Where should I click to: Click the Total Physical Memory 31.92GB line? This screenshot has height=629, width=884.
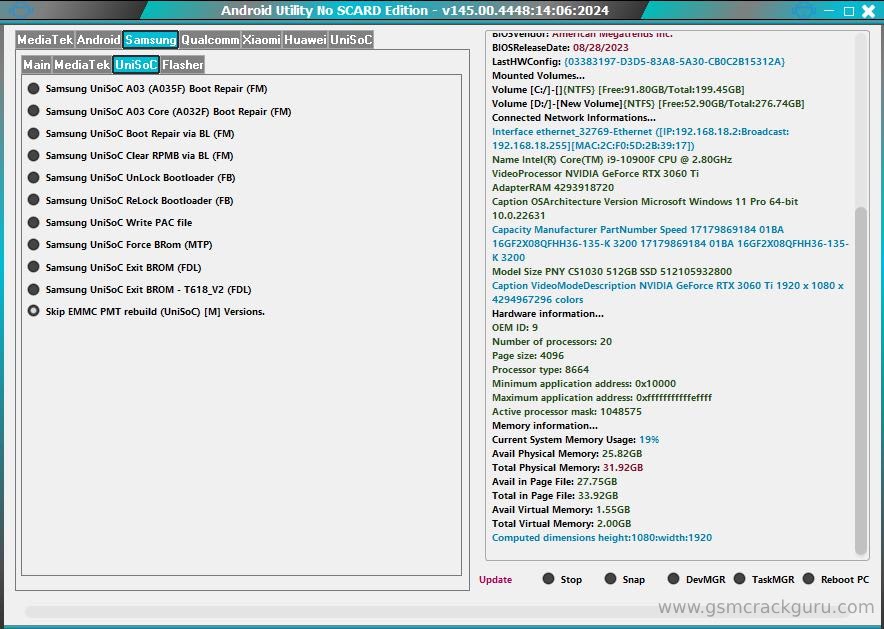pos(567,467)
